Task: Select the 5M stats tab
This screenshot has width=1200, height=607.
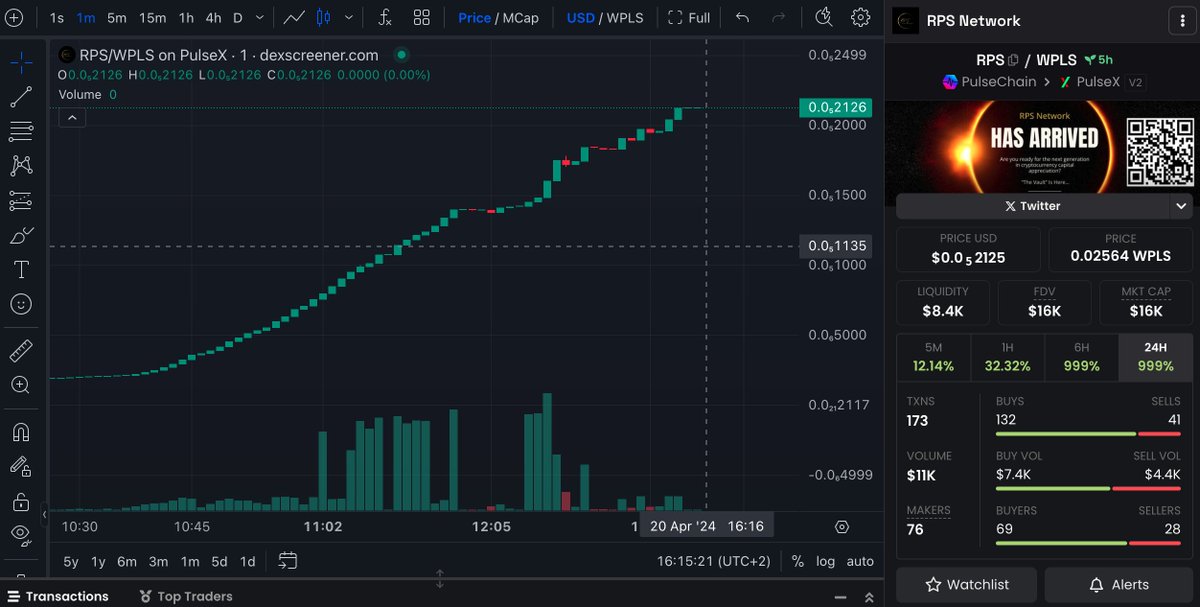Action: click(933, 358)
